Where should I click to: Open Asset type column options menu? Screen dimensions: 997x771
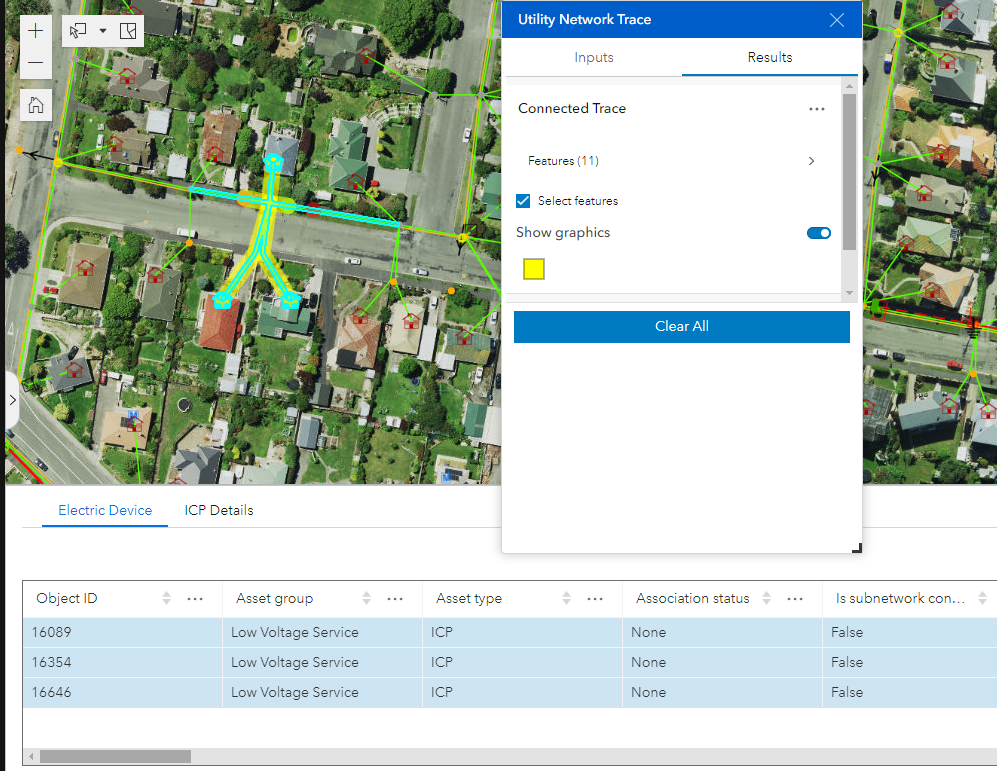[595, 599]
